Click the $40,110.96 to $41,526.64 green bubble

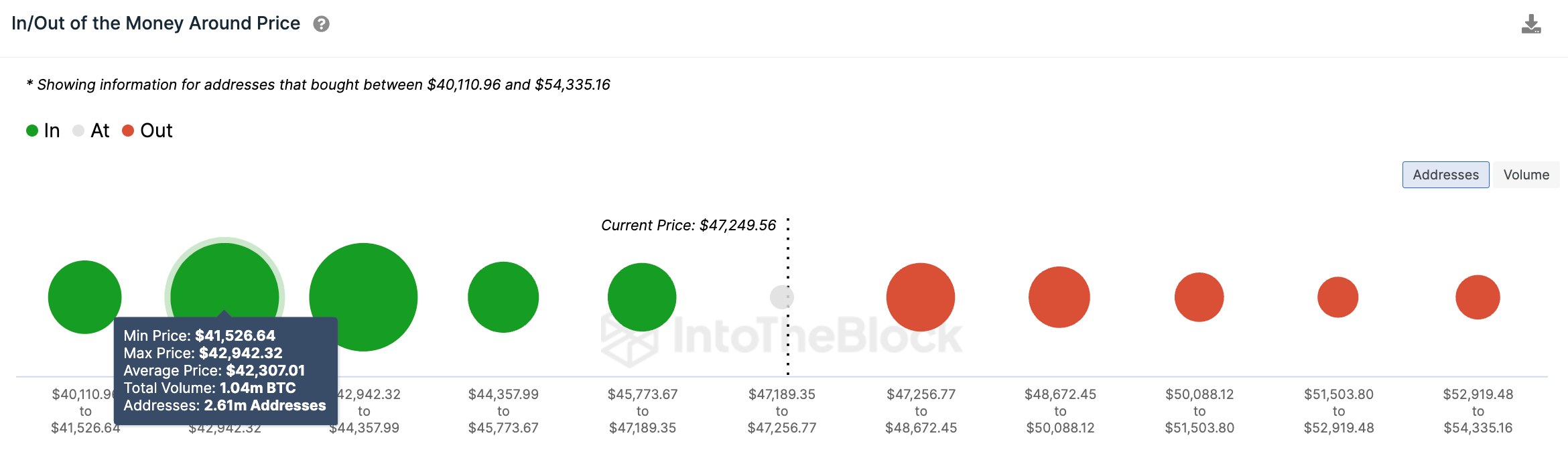click(x=84, y=297)
